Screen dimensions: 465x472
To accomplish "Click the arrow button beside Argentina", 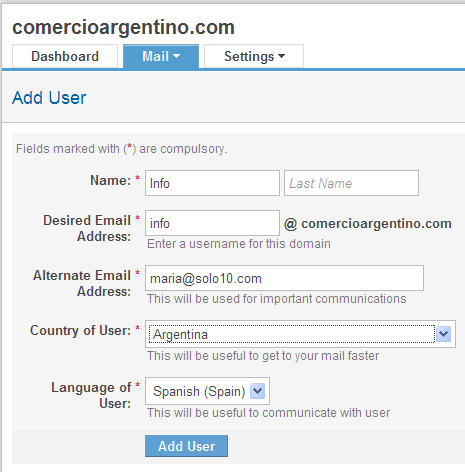I will [444, 334].
